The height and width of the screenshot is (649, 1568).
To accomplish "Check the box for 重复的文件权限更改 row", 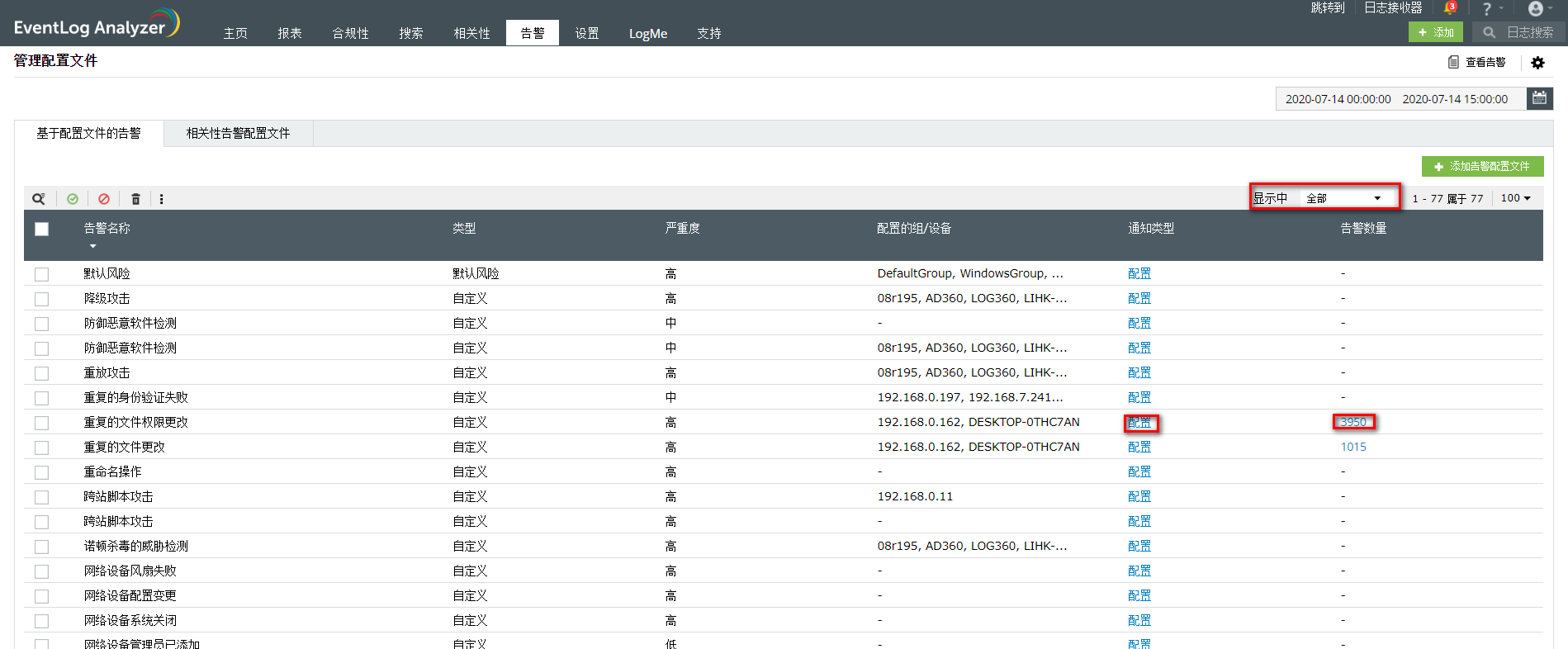I will 42,423.
